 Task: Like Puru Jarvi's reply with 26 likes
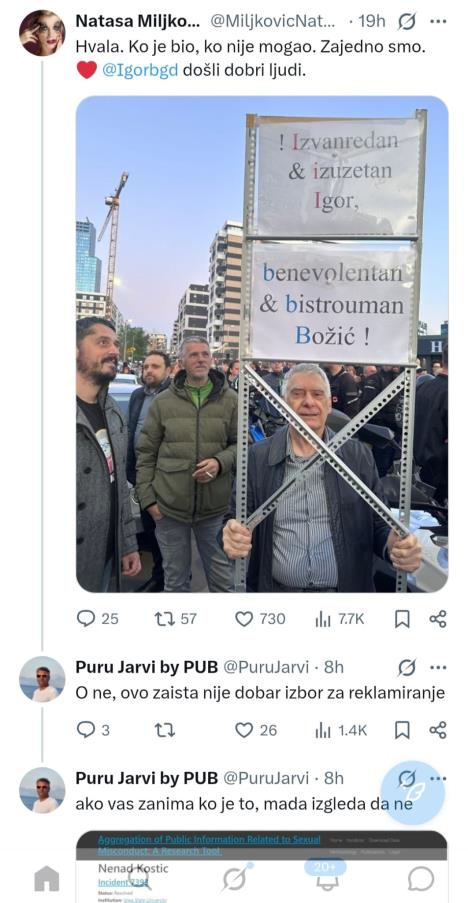pyautogui.click(x=256, y=730)
